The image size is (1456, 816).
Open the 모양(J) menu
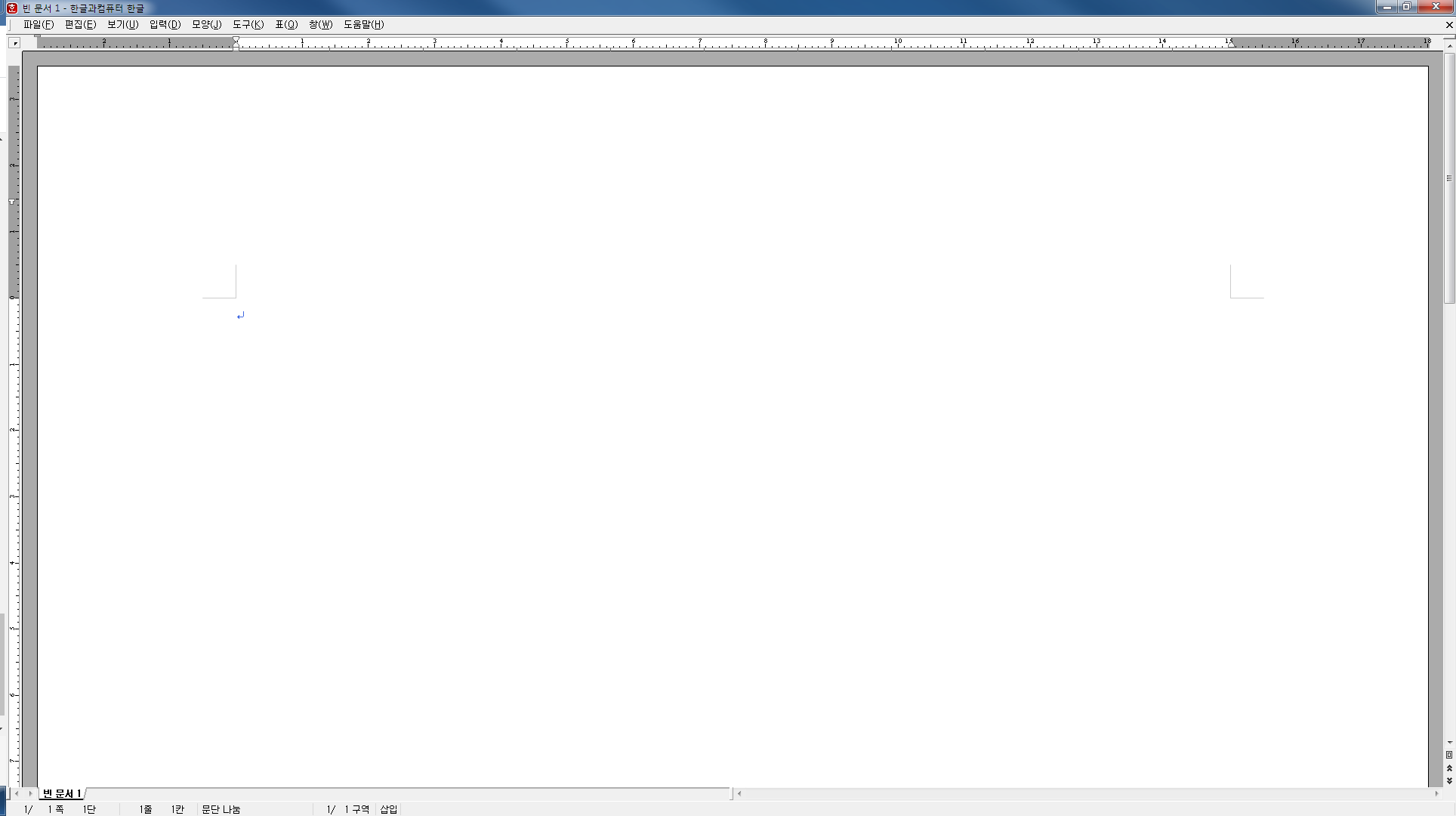coord(206,24)
